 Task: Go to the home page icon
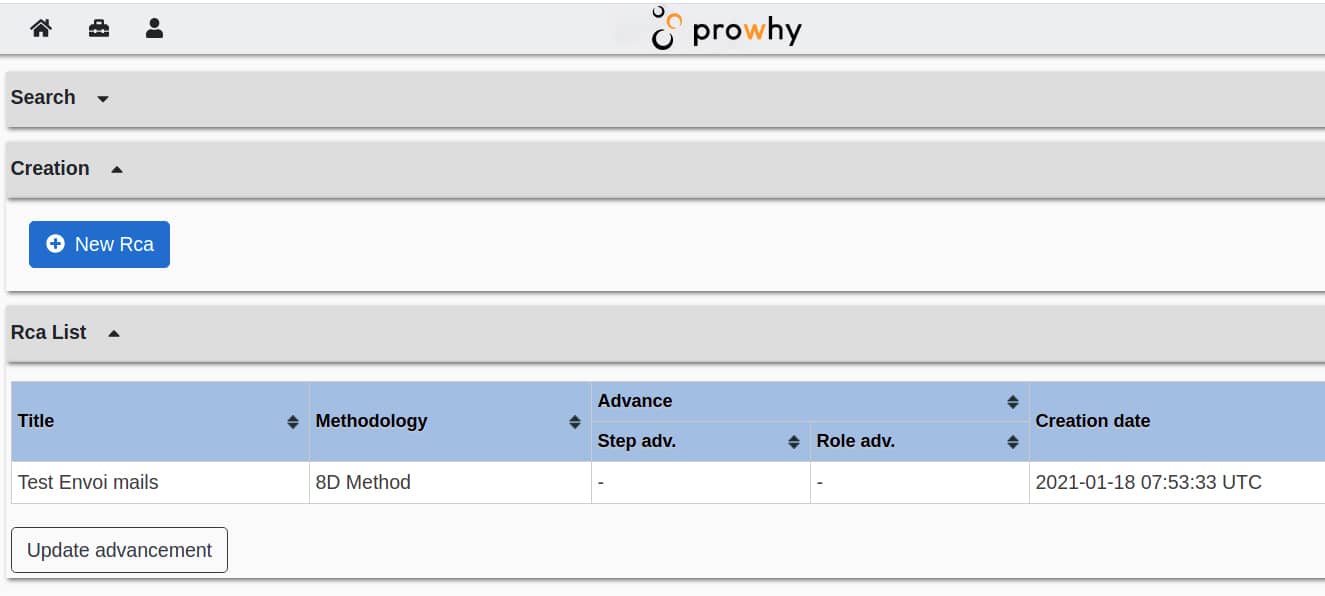41,29
